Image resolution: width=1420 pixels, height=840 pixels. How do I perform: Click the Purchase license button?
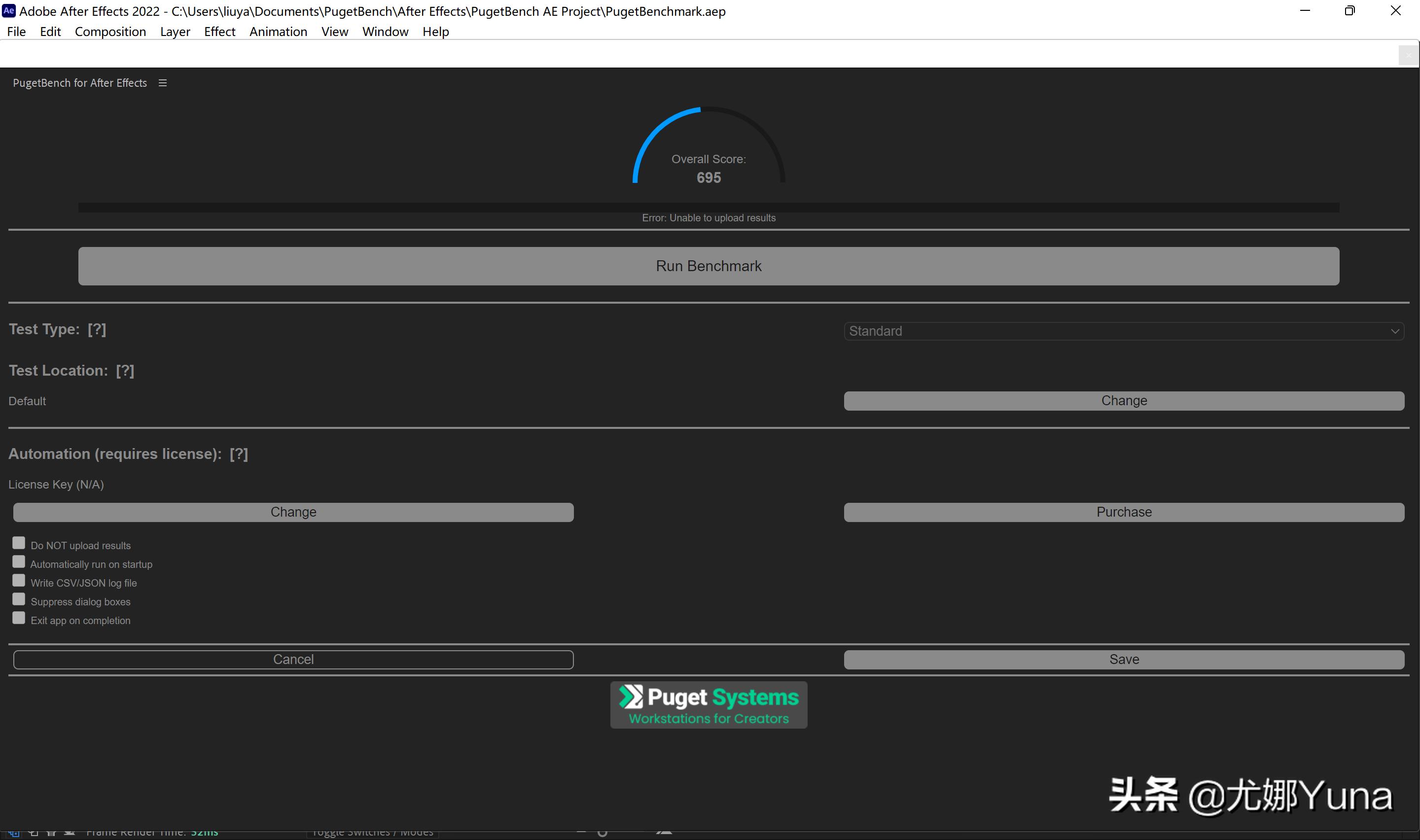[x=1124, y=512]
